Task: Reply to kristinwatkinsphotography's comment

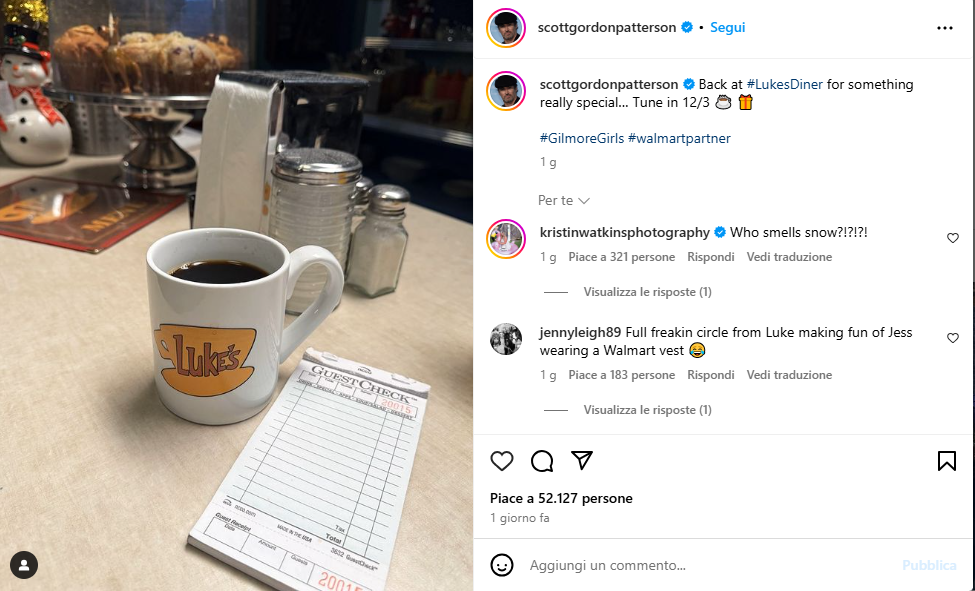Action: point(711,257)
